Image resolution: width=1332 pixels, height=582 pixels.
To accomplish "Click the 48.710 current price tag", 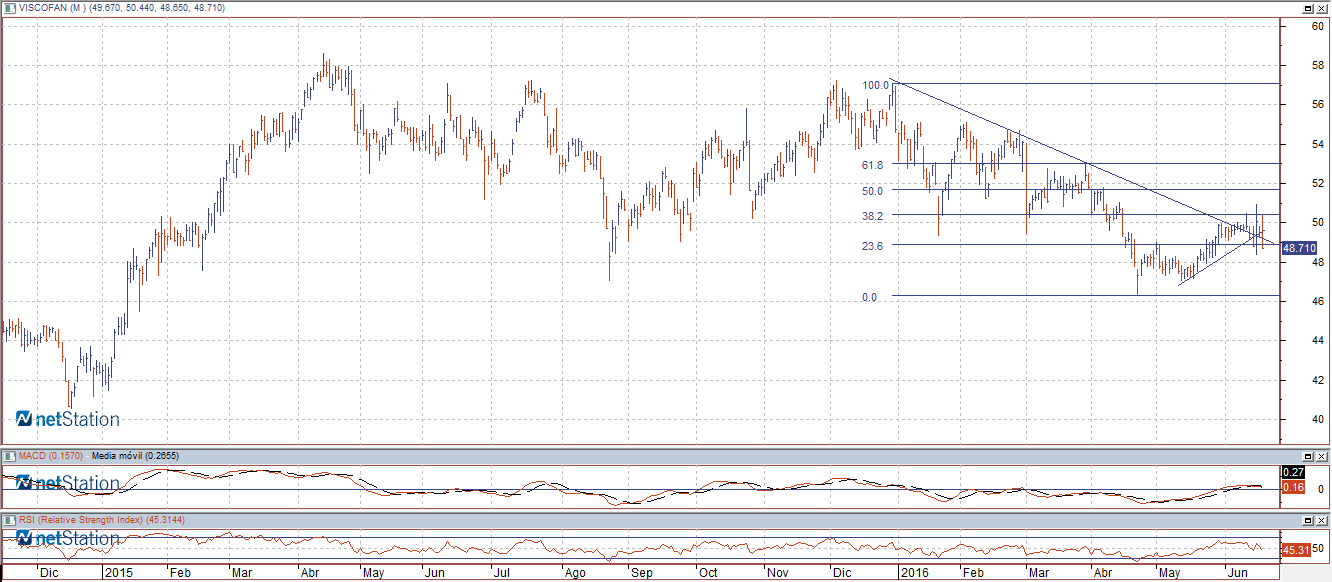I will tap(1299, 247).
